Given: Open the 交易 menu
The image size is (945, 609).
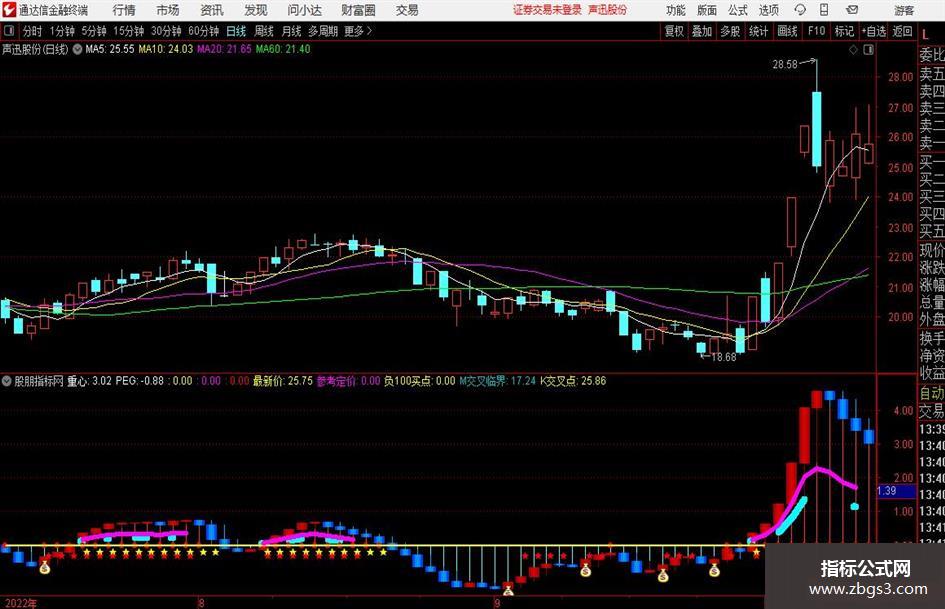Looking at the screenshot, I should click(x=407, y=10).
